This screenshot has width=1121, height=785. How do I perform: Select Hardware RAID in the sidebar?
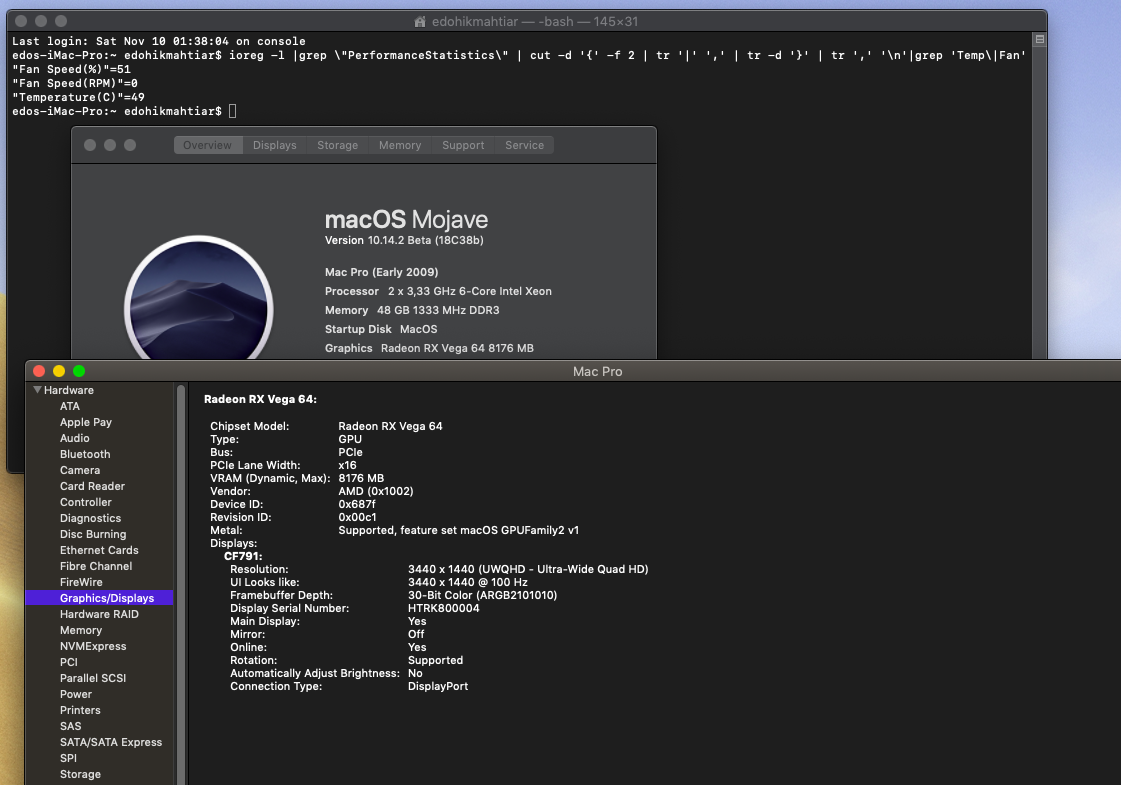click(x=99, y=614)
